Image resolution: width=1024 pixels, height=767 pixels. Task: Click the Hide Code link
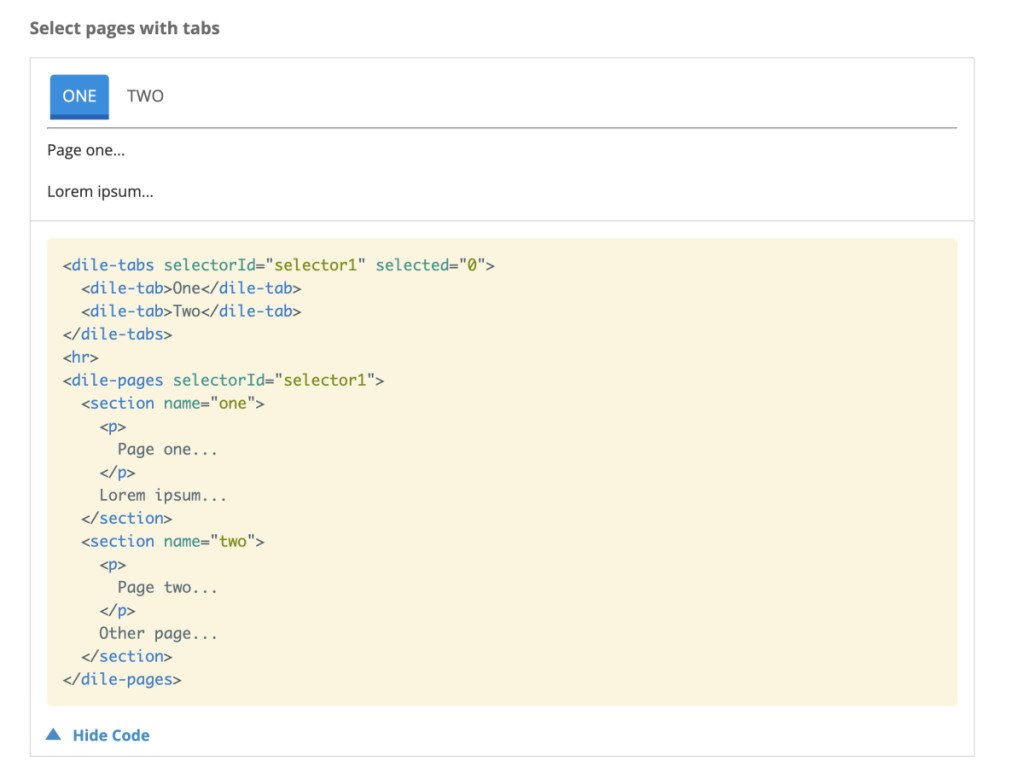(110, 735)
